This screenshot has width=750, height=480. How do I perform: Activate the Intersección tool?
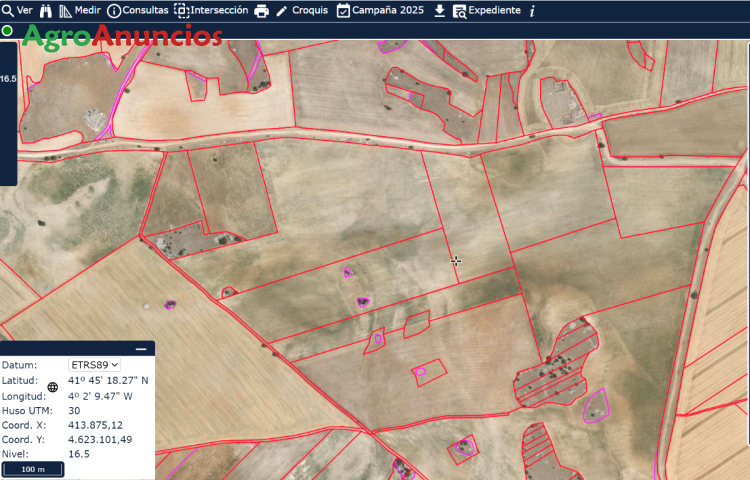[211, 10]
